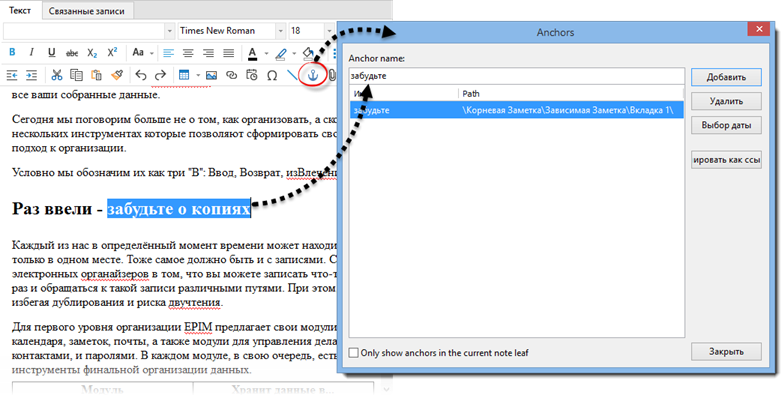
Task: Insert a hyperlink
Action: click(231, 75)
